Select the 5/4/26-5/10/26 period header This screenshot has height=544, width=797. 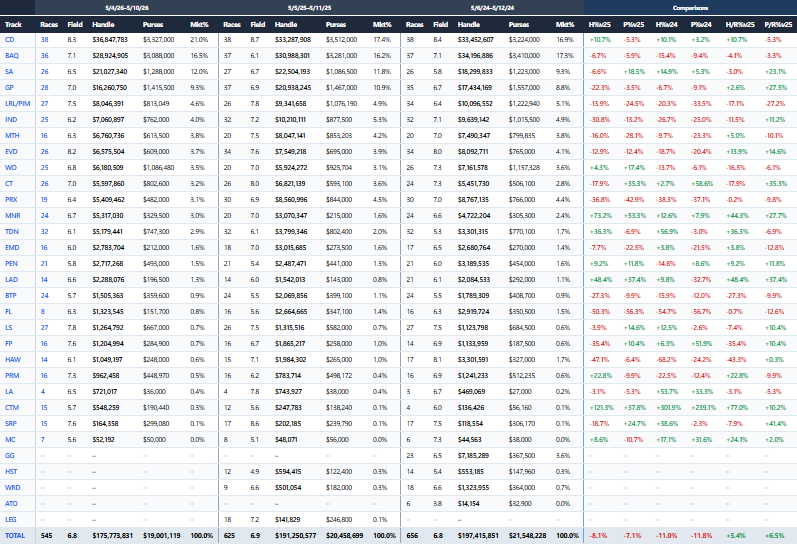(127, 8)
